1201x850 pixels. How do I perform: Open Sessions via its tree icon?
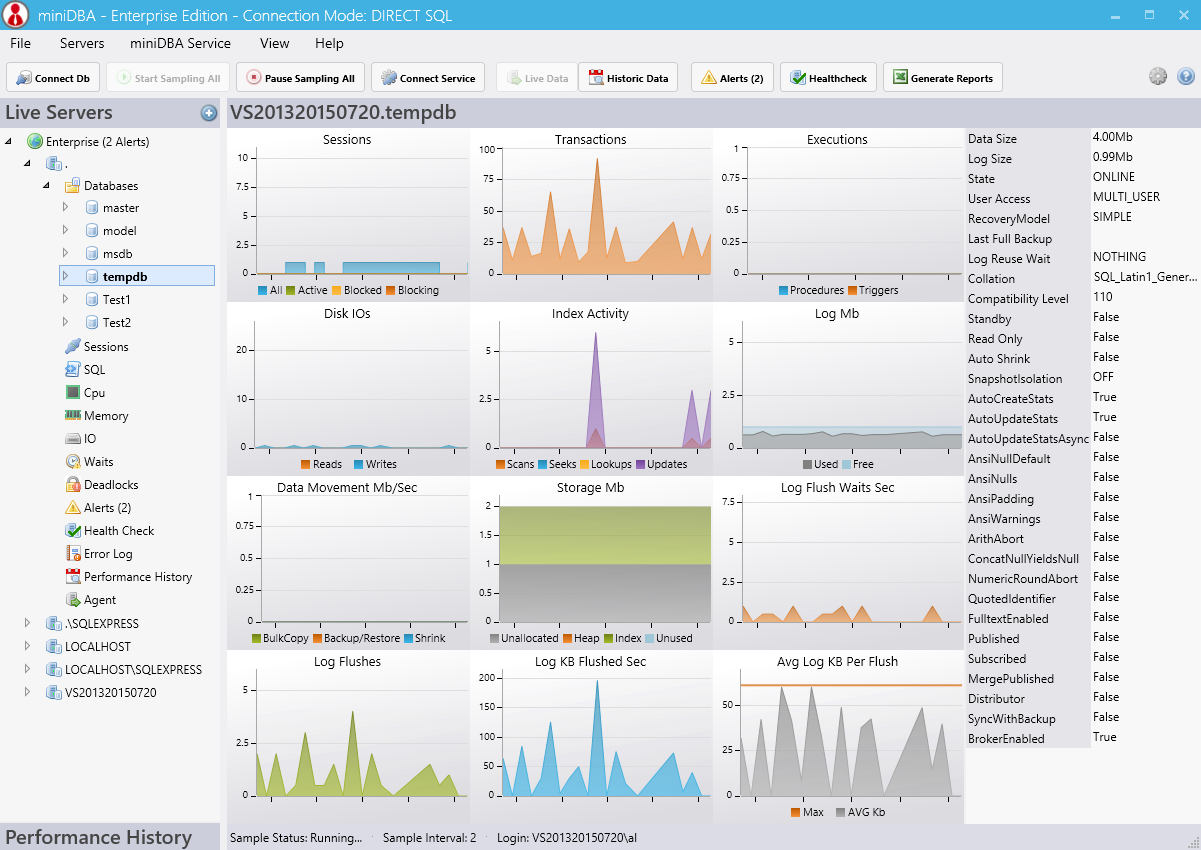coord(73,347)
